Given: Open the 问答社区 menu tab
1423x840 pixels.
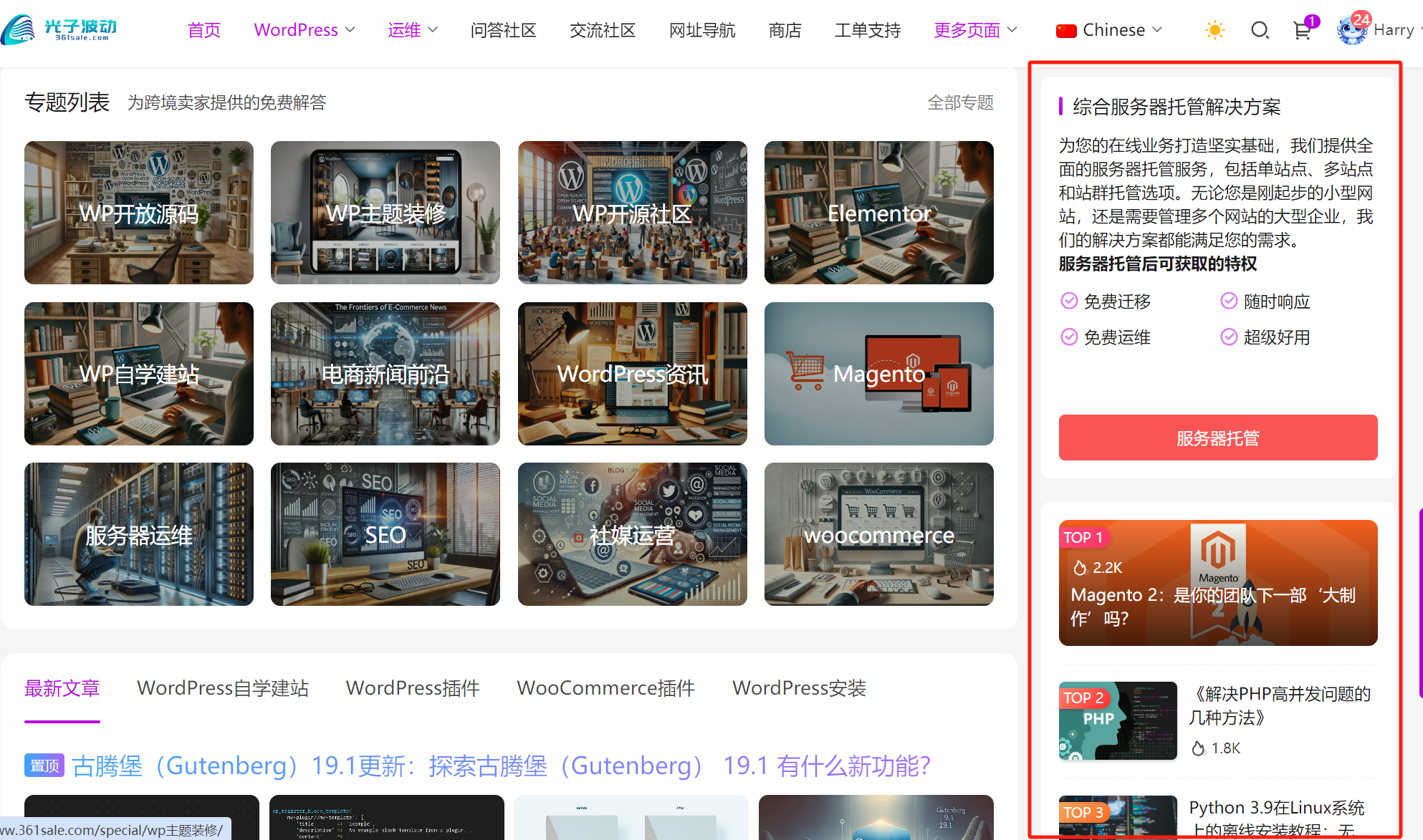Looking at the screenshot, I should point(504,27).
